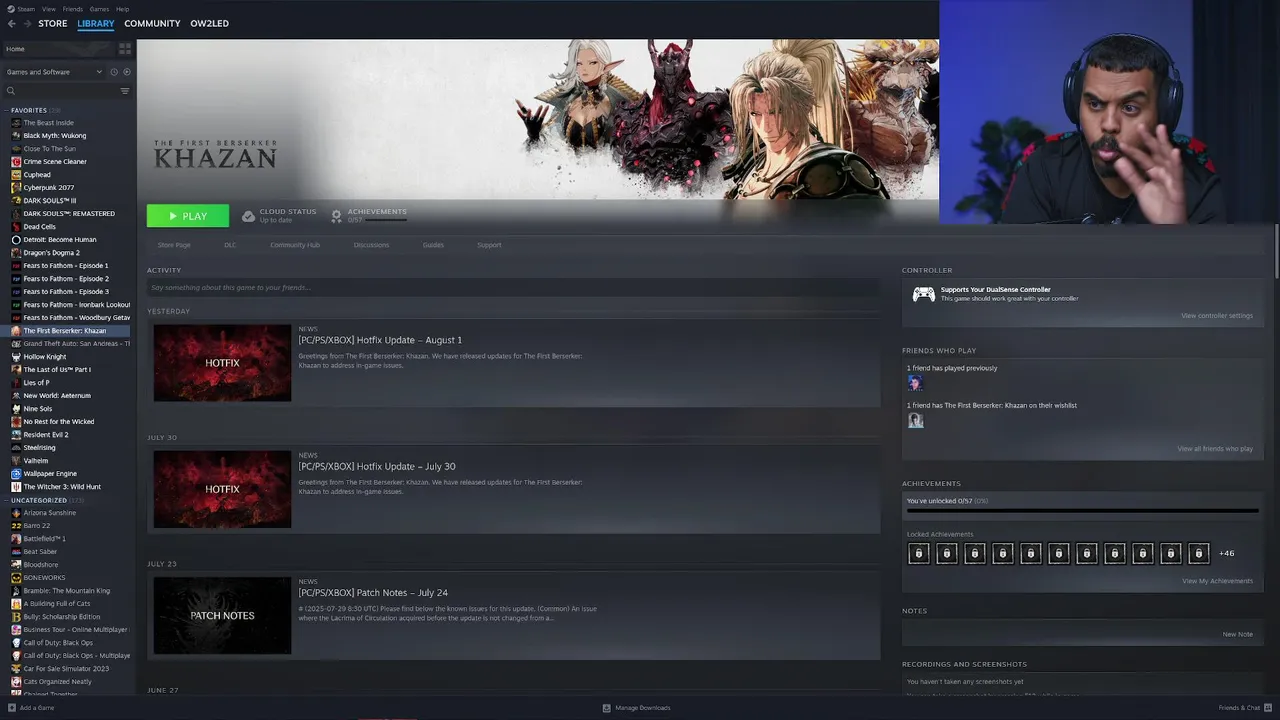
Task: Click the Beat Saber game icon
Action: tap(16, 552)
